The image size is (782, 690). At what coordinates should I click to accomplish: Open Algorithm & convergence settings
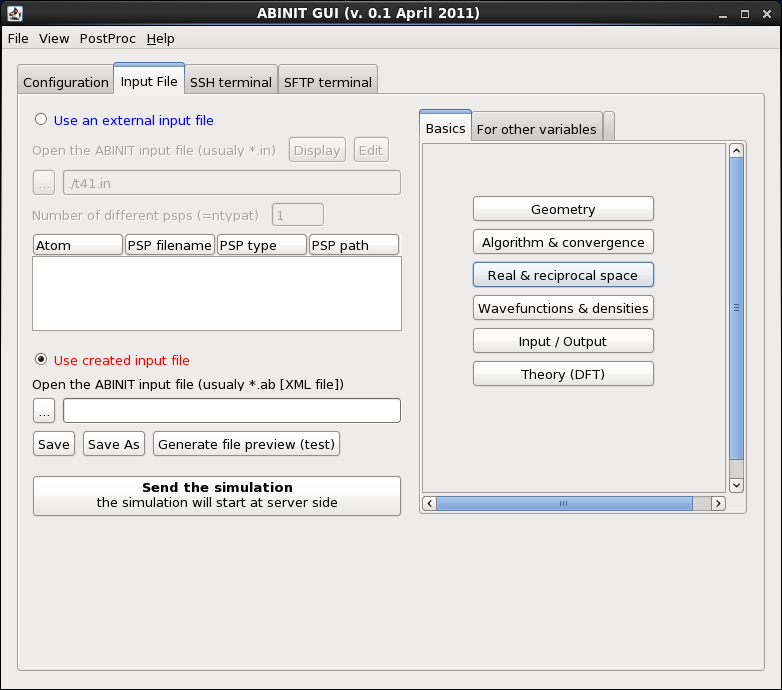[x=563, y=242]
